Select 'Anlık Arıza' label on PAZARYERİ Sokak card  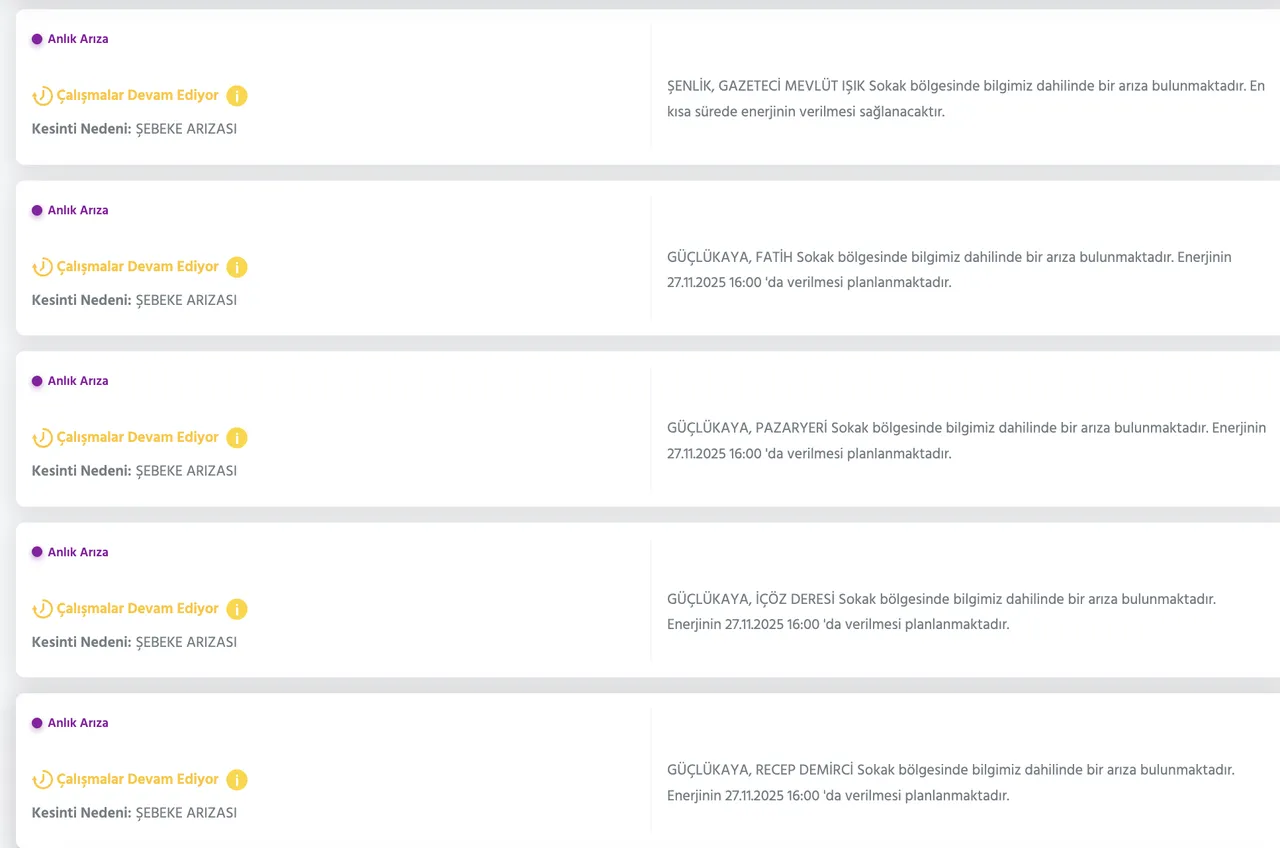coord(78,381)
